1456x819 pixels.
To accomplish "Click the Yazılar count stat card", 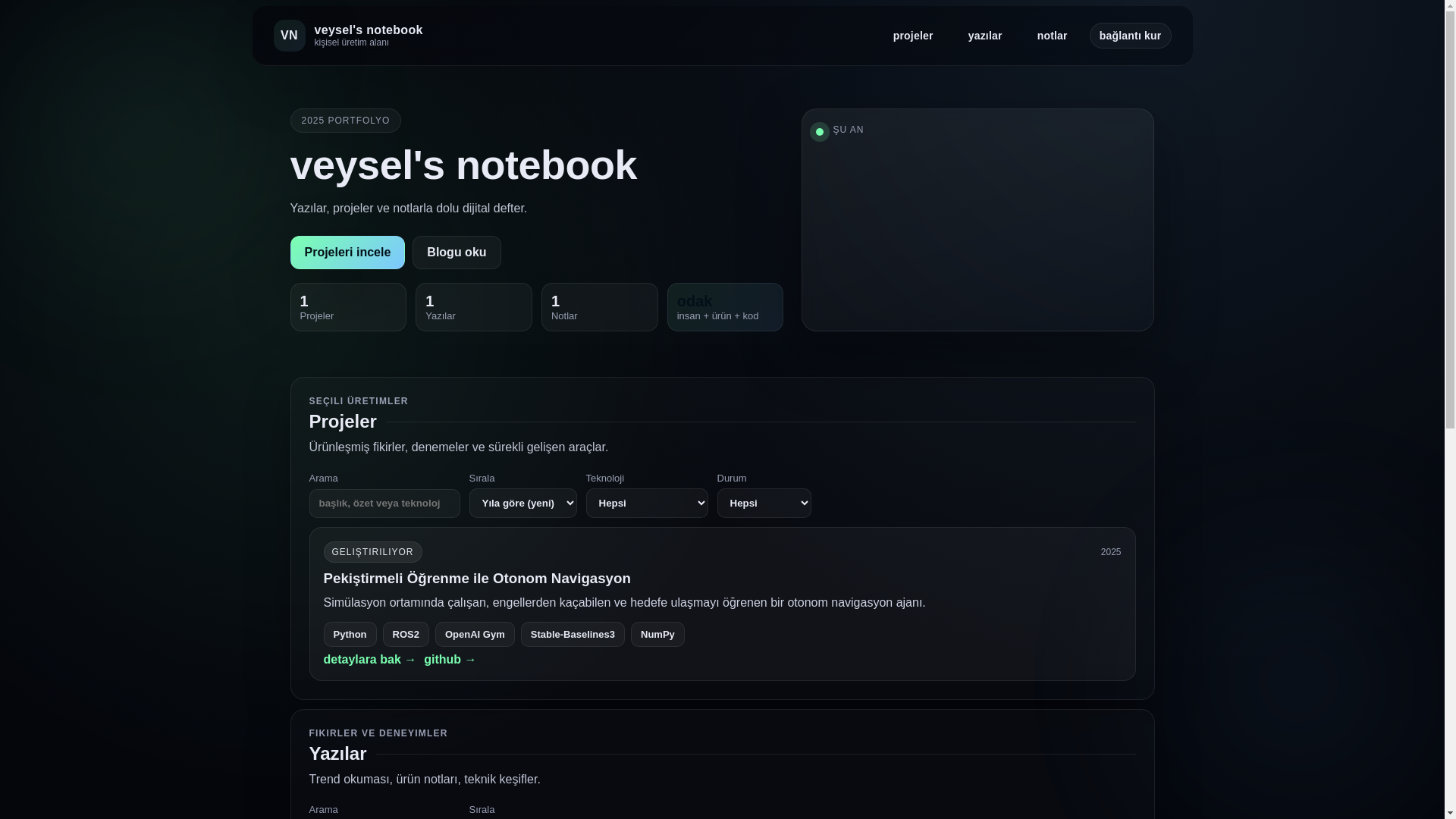I will (474, 307).
